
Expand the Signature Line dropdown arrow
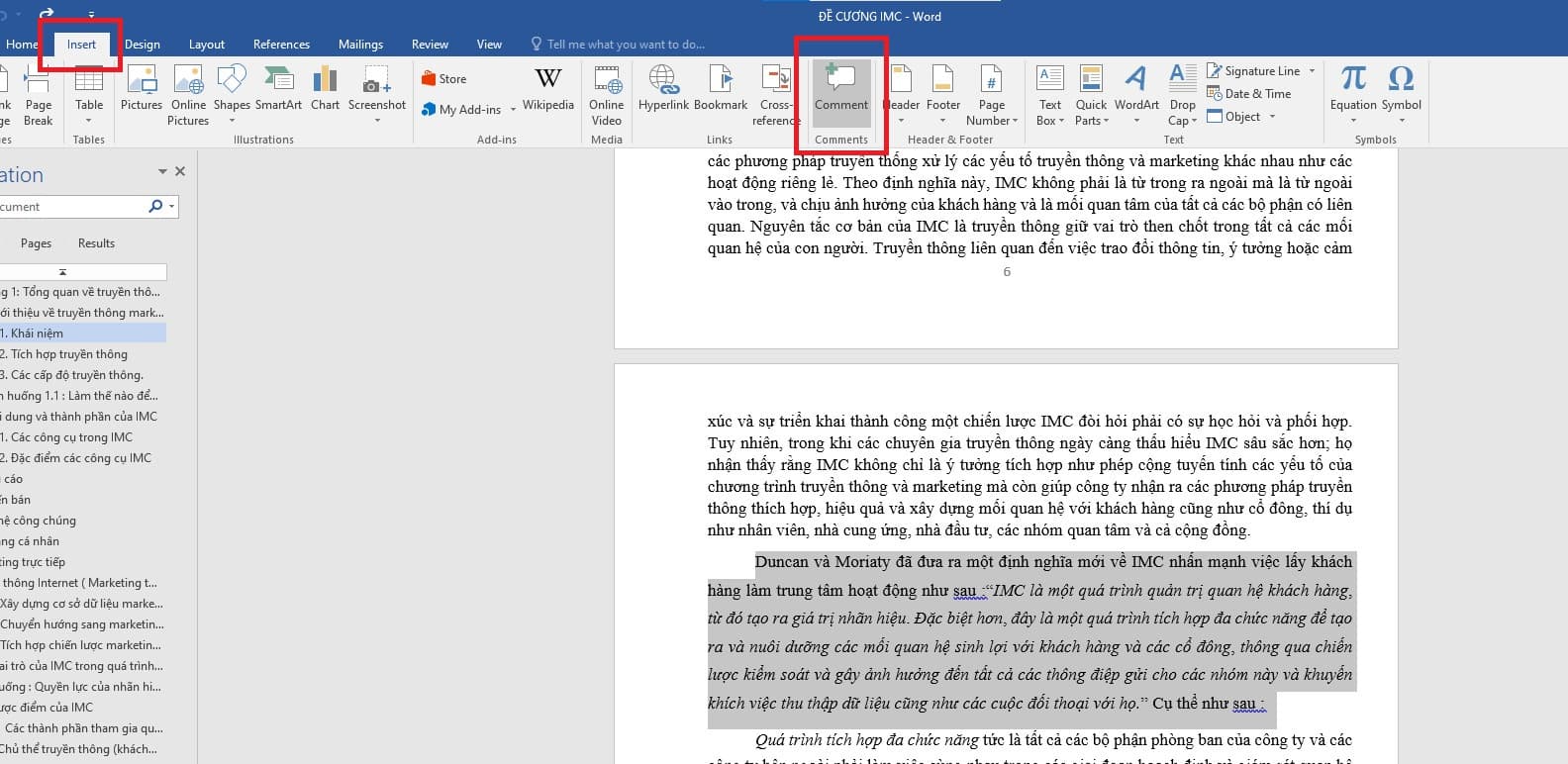click(1312, 71)
